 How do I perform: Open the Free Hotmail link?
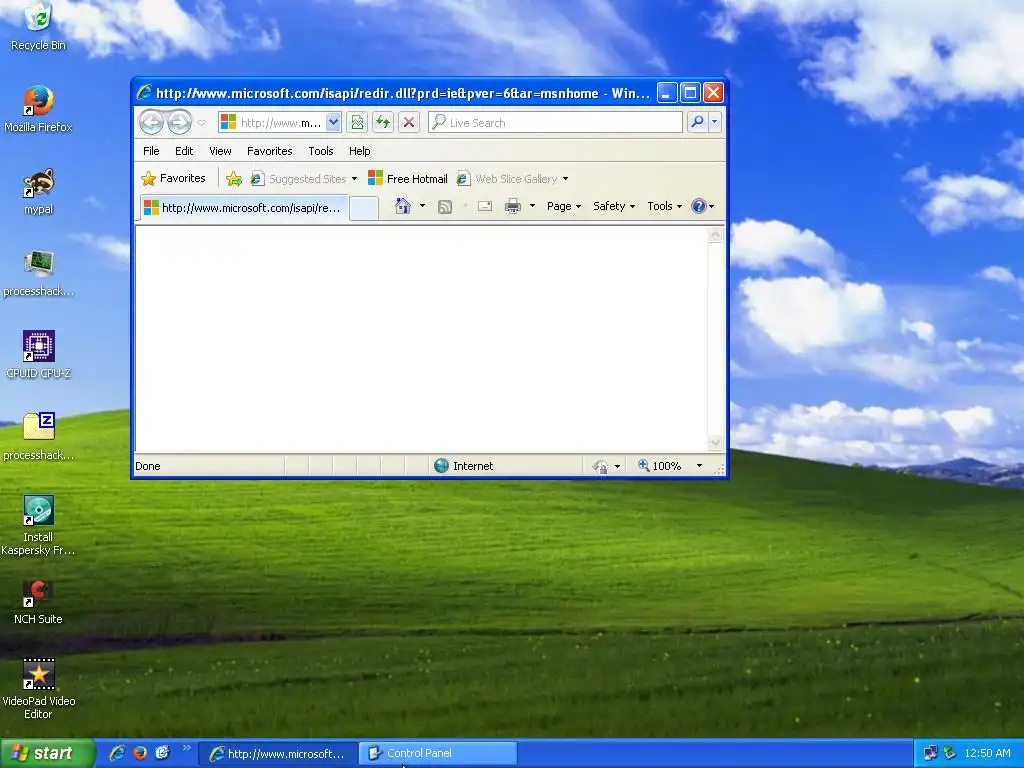(x=408, y=178)
